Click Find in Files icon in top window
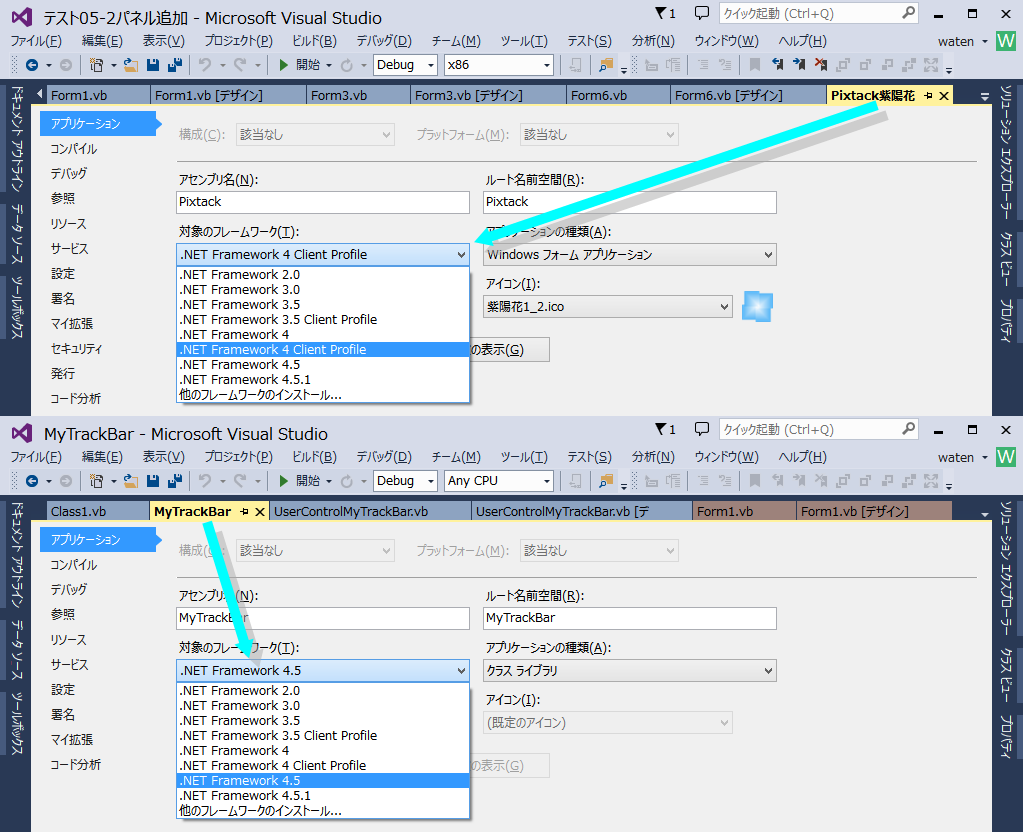1024x832 pixels. tap(606, 65)
